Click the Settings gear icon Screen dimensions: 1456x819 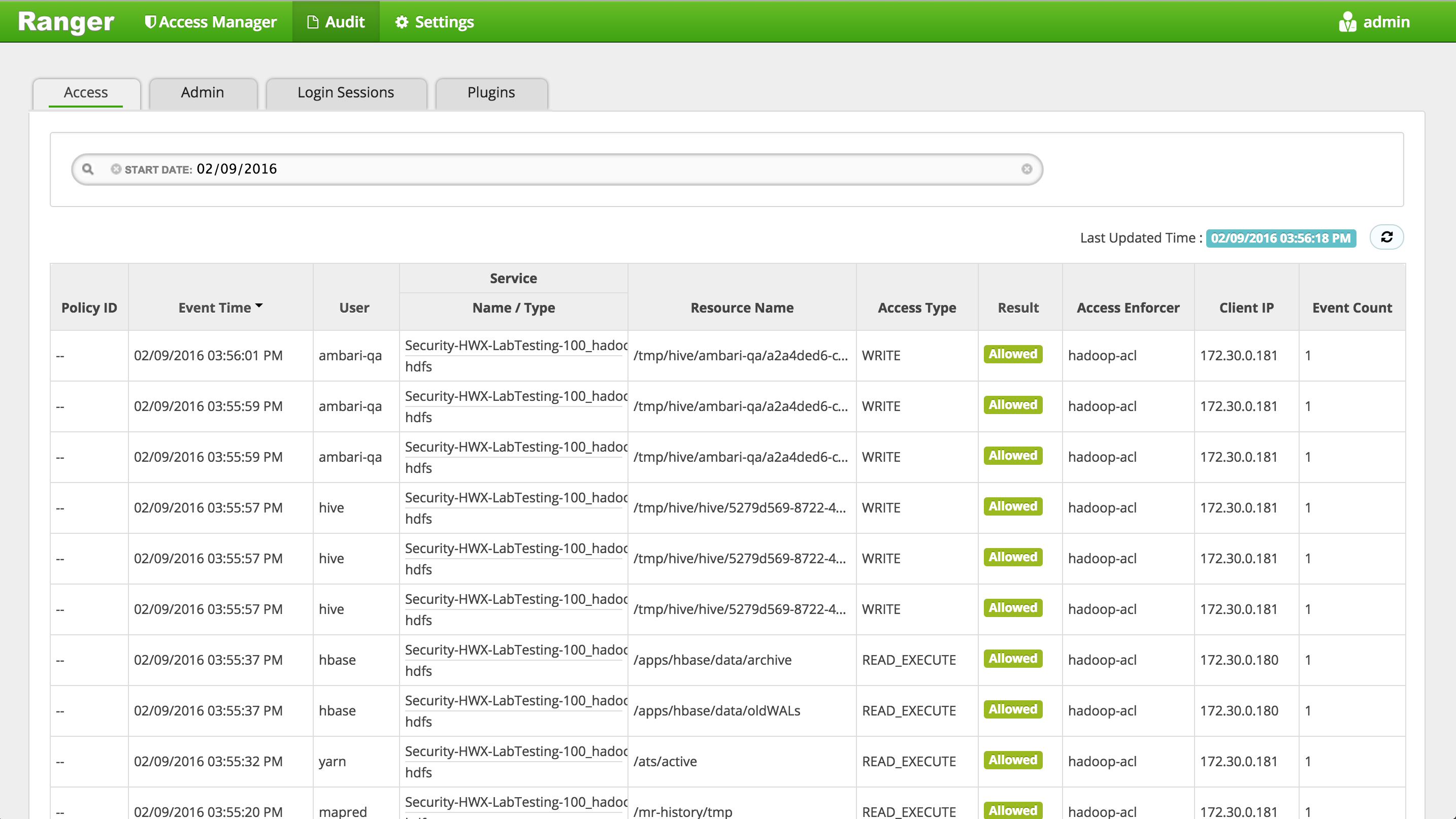[401, 22]
